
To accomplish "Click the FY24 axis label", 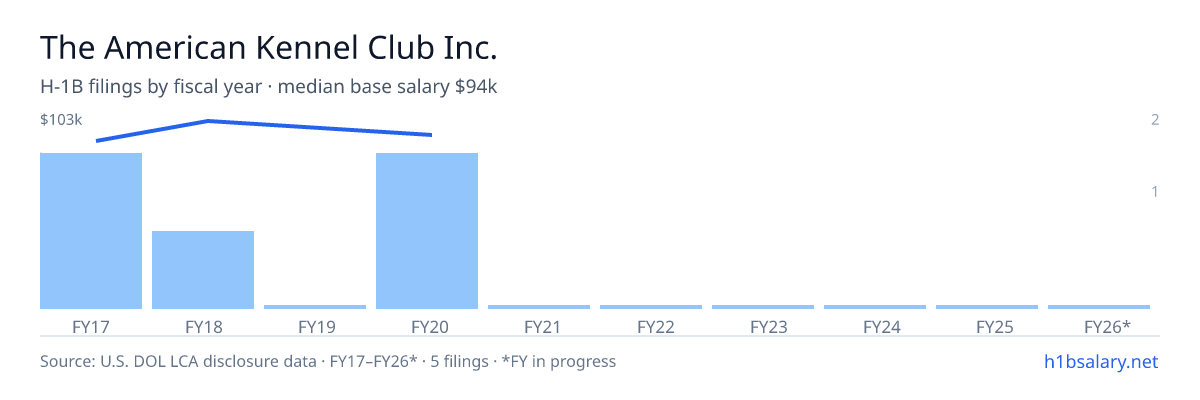I will [x=875, y=326].
